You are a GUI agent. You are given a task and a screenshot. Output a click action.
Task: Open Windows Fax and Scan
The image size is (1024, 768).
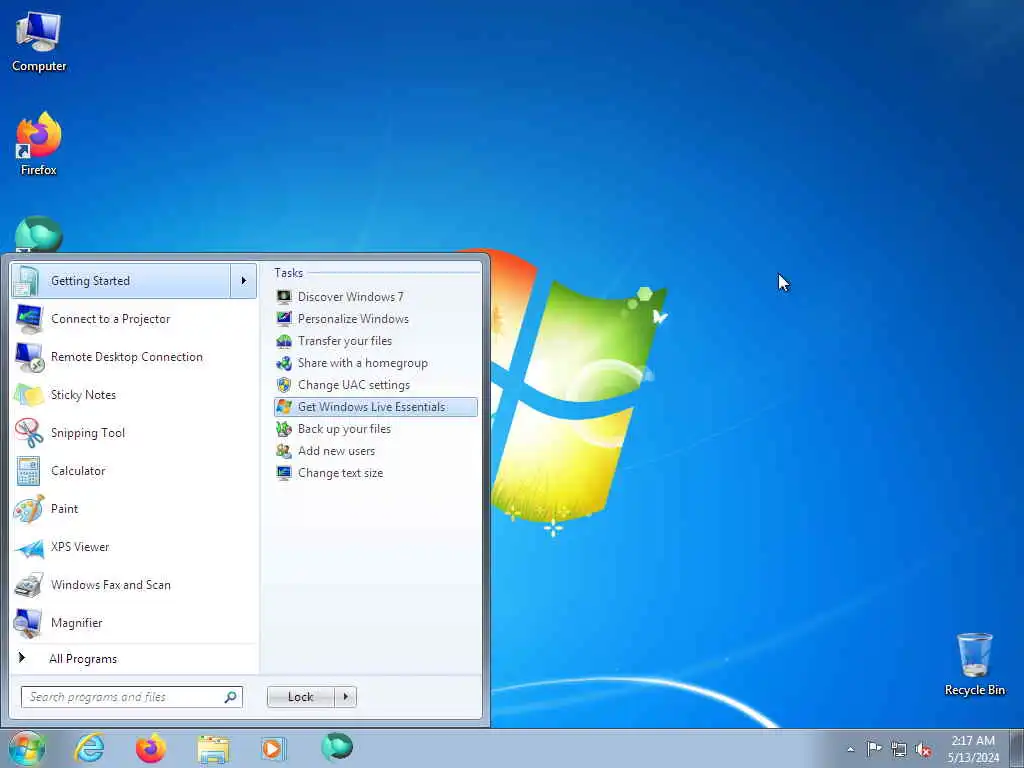point(134,584)
